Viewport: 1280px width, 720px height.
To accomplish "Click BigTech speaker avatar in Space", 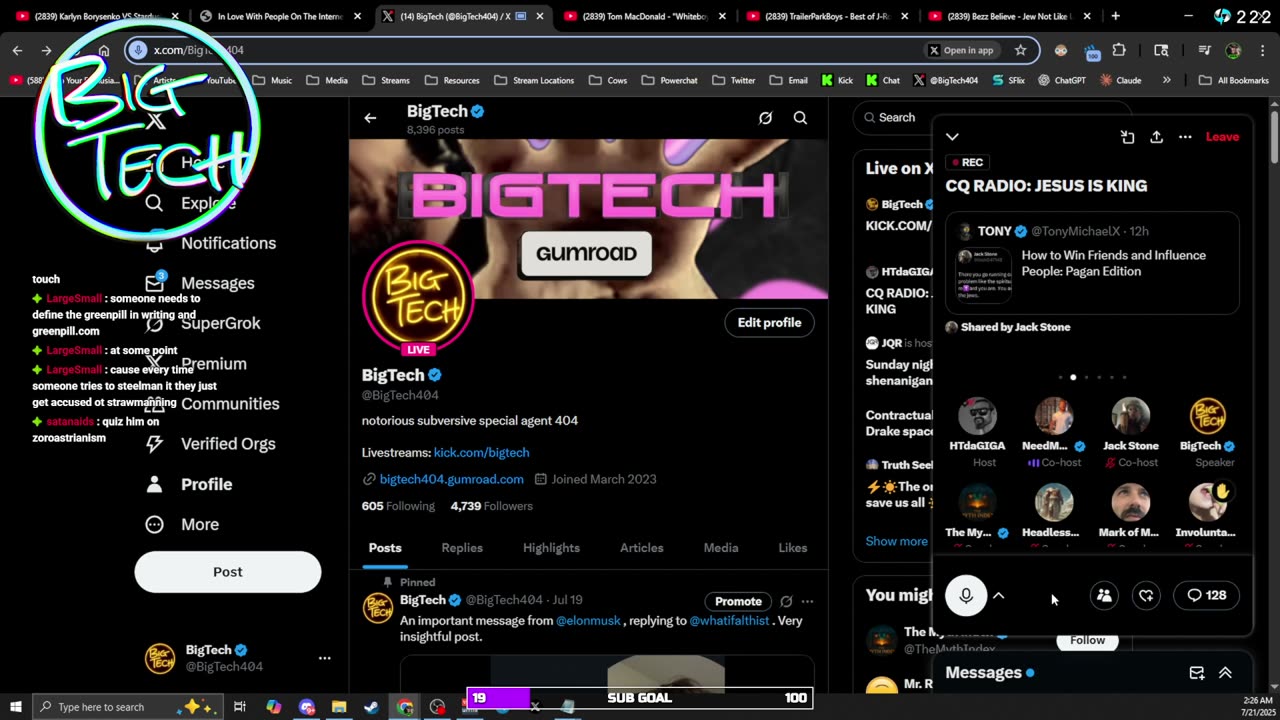I will (1207, 416).
